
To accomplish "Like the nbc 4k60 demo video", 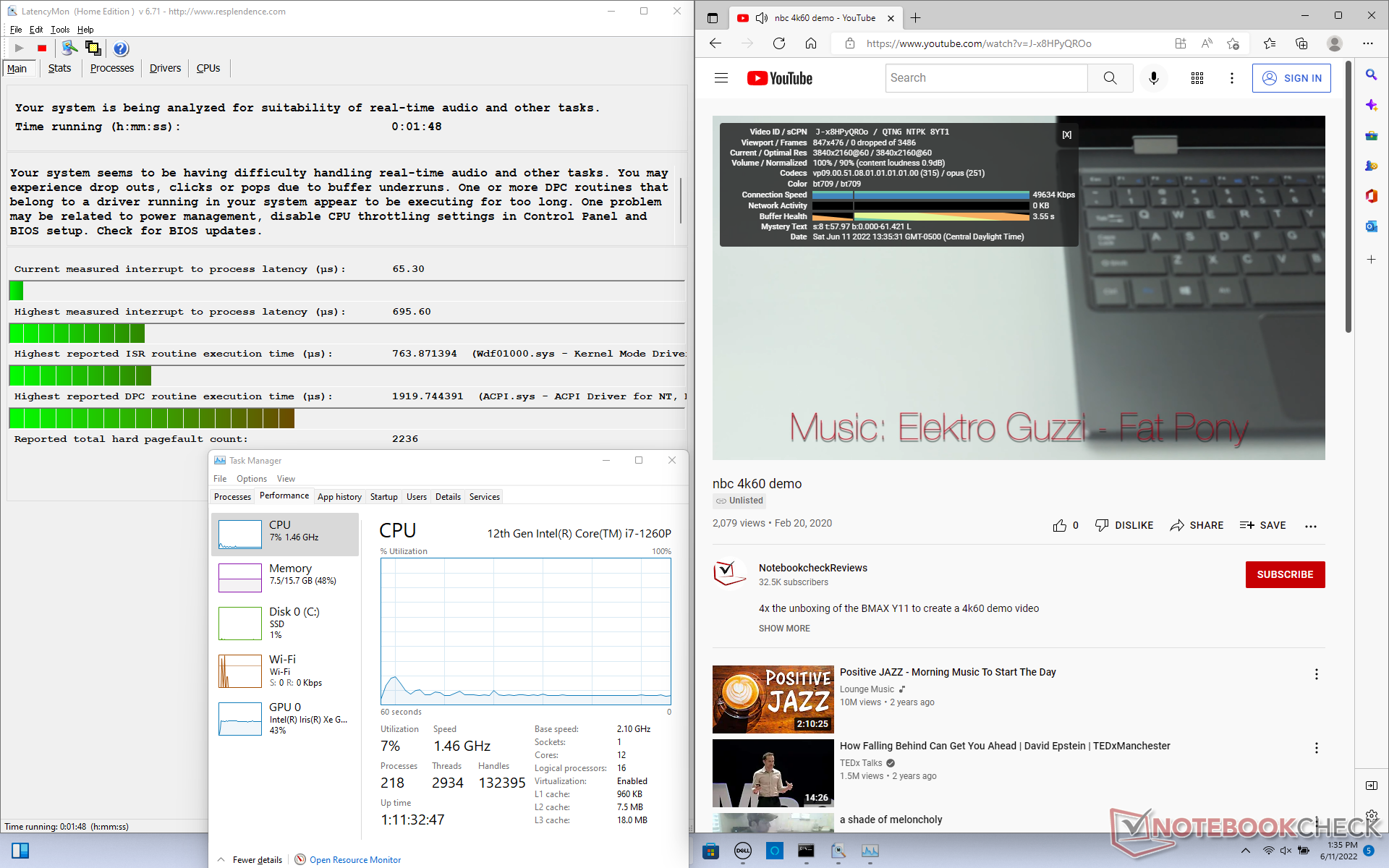I will pyautogui.click(x=1060, y=525).
